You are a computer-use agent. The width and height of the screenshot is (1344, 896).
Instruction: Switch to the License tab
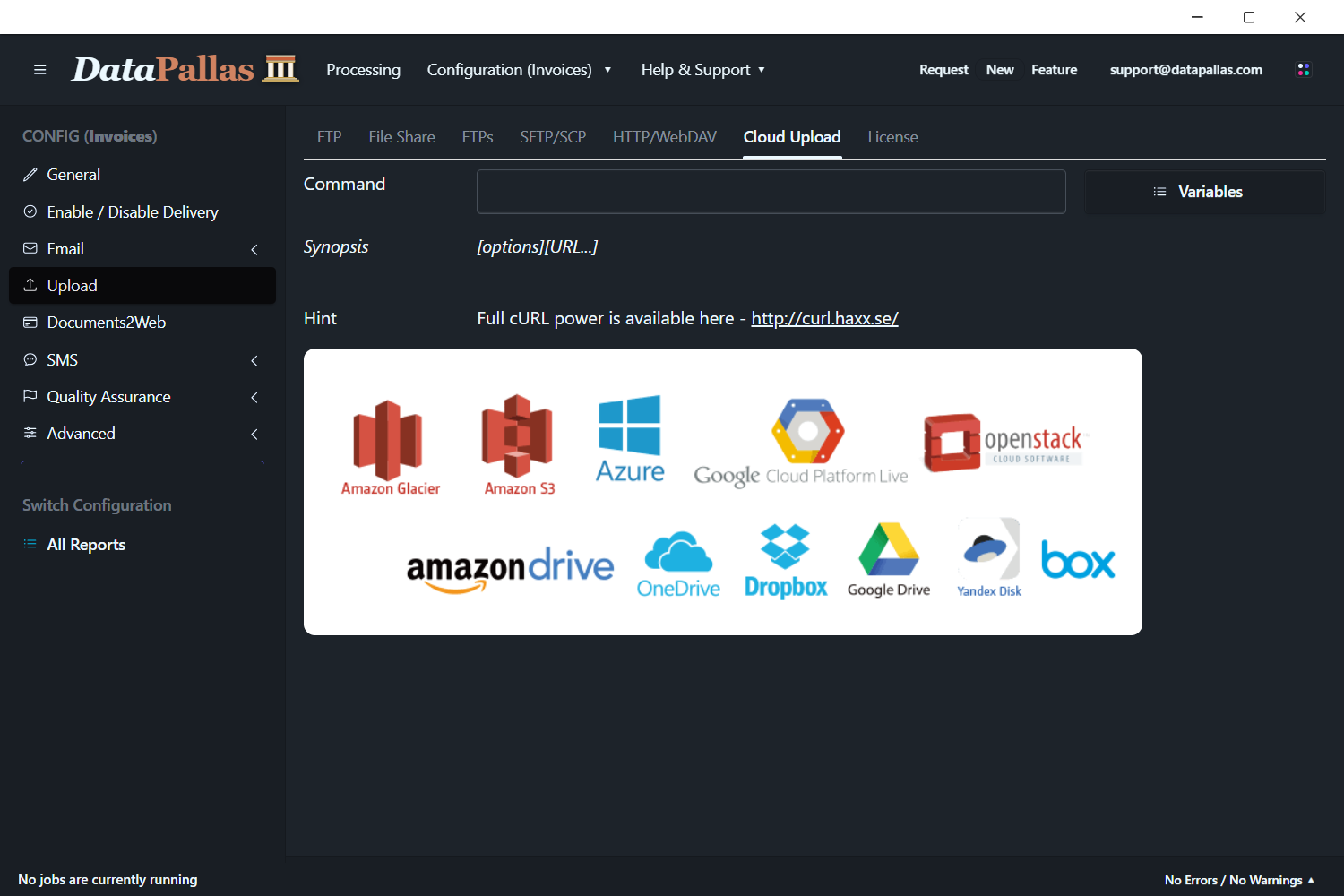(892, 137)
